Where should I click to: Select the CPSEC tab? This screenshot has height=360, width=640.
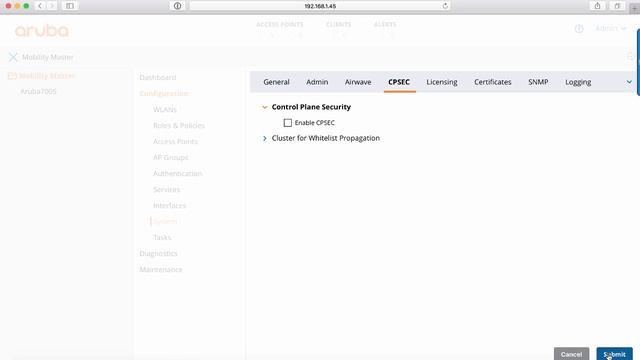(x=399, y=82)
